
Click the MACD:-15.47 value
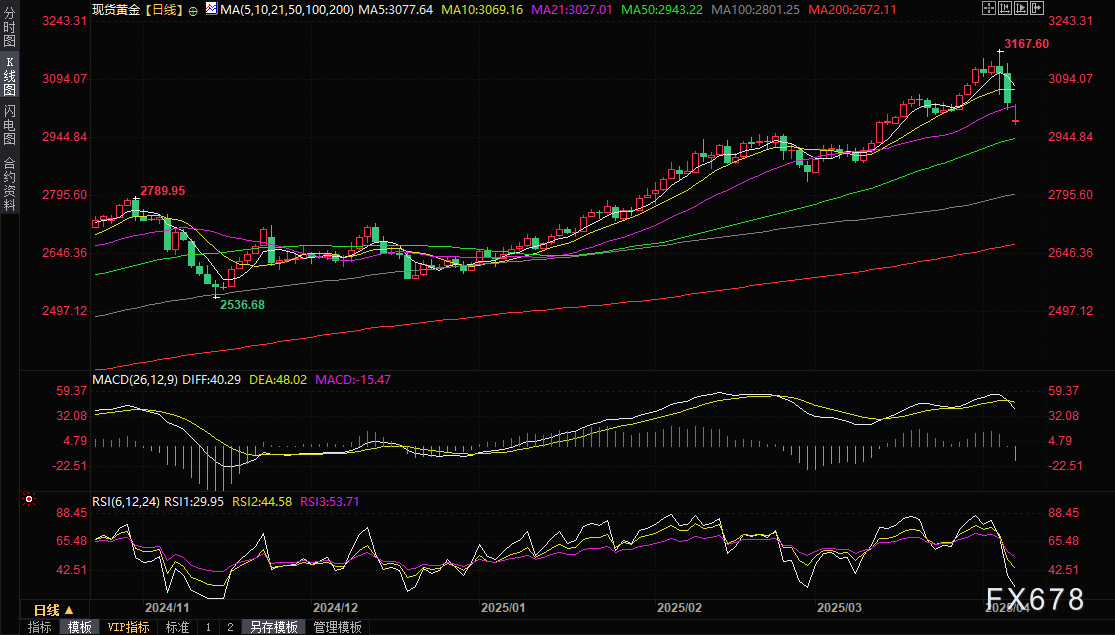pos(353,380)
